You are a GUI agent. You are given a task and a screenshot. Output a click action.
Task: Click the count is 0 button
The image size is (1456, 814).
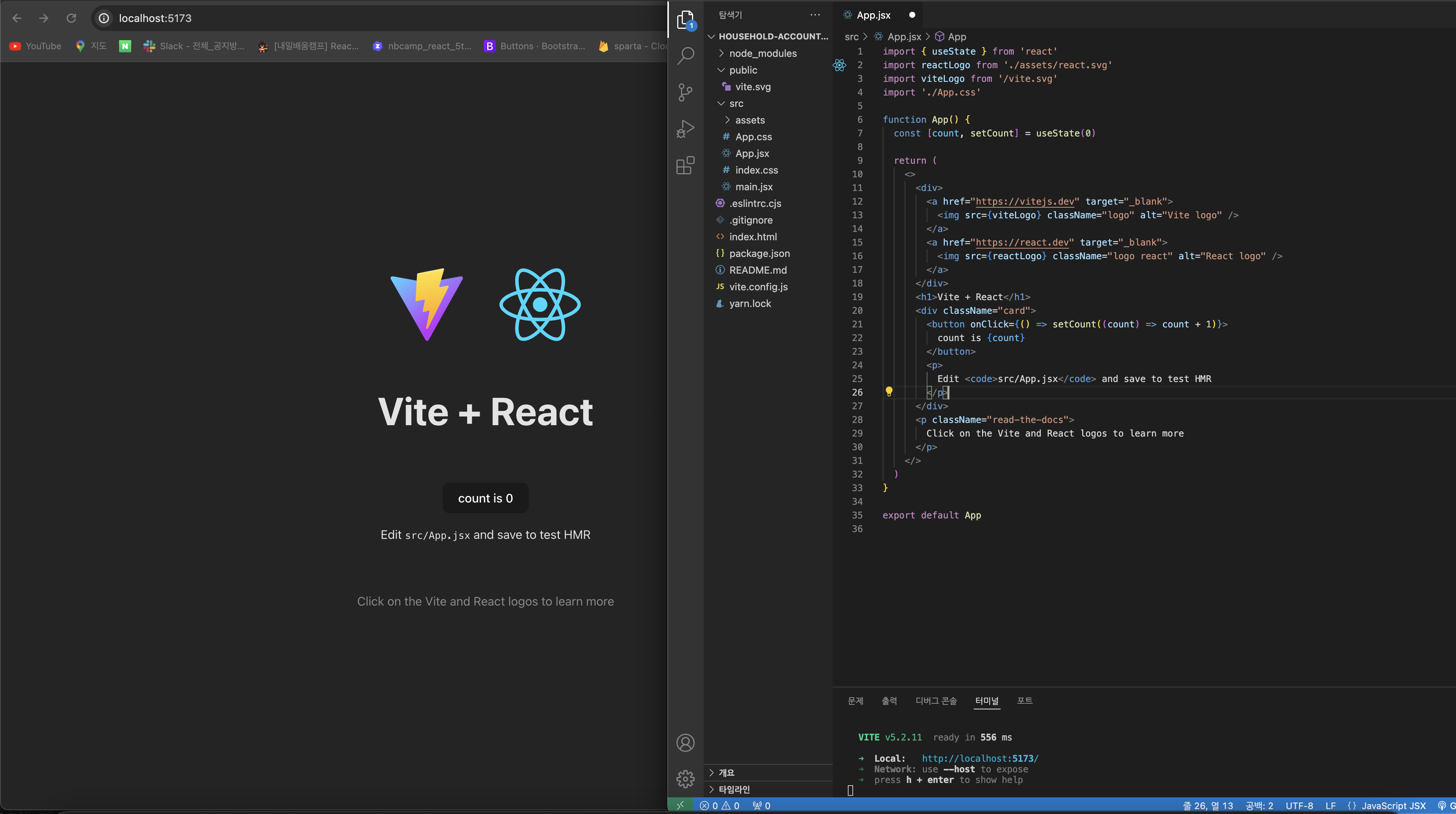point(485,498)
